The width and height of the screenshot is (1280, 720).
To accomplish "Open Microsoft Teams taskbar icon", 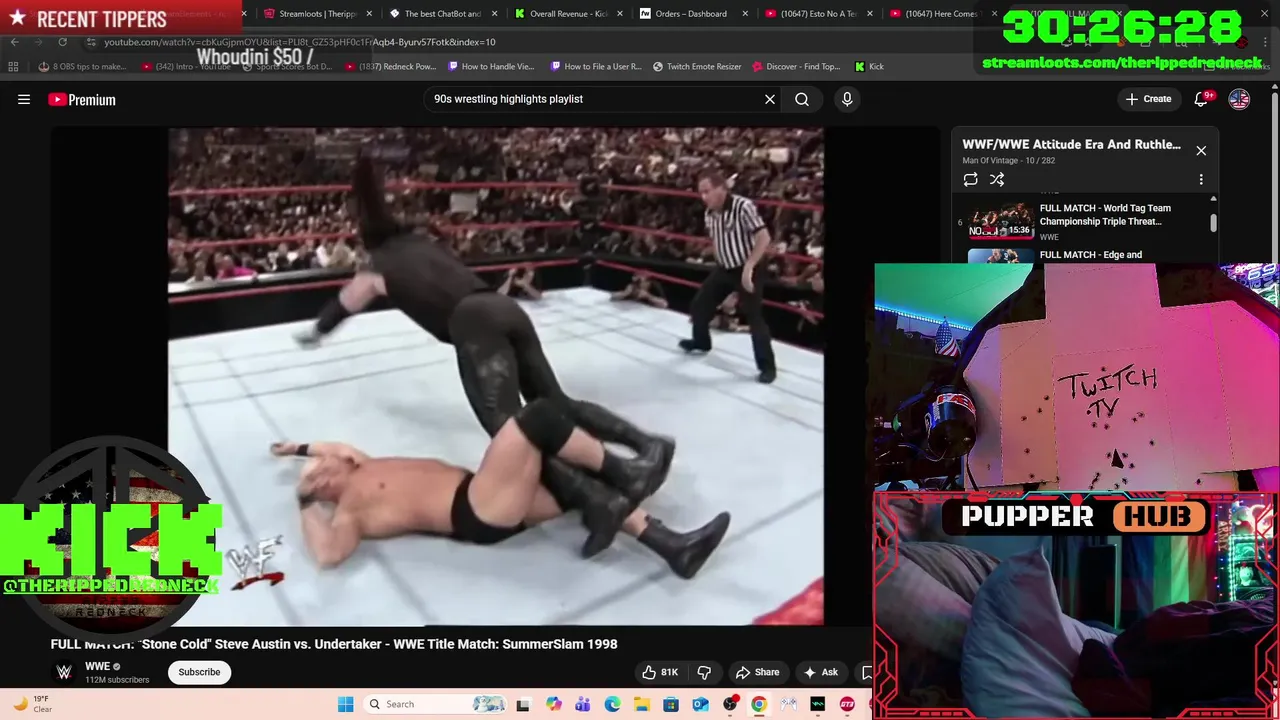I will 583,704.
